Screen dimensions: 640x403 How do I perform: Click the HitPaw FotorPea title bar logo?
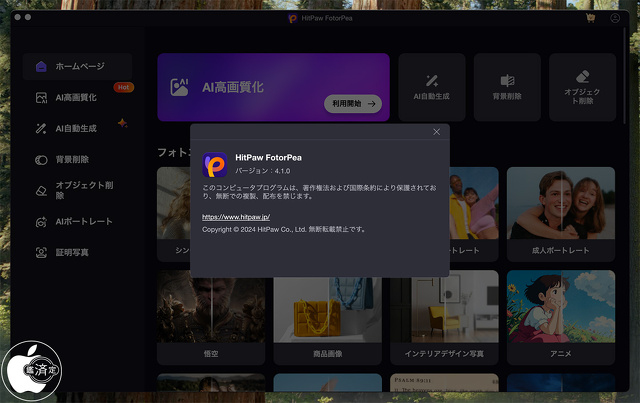pyautogui.click(x=292, y=18)
